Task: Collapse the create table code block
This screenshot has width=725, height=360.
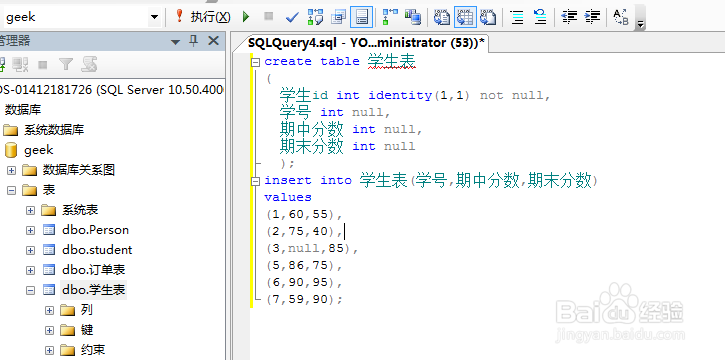Action: point(256,62)
